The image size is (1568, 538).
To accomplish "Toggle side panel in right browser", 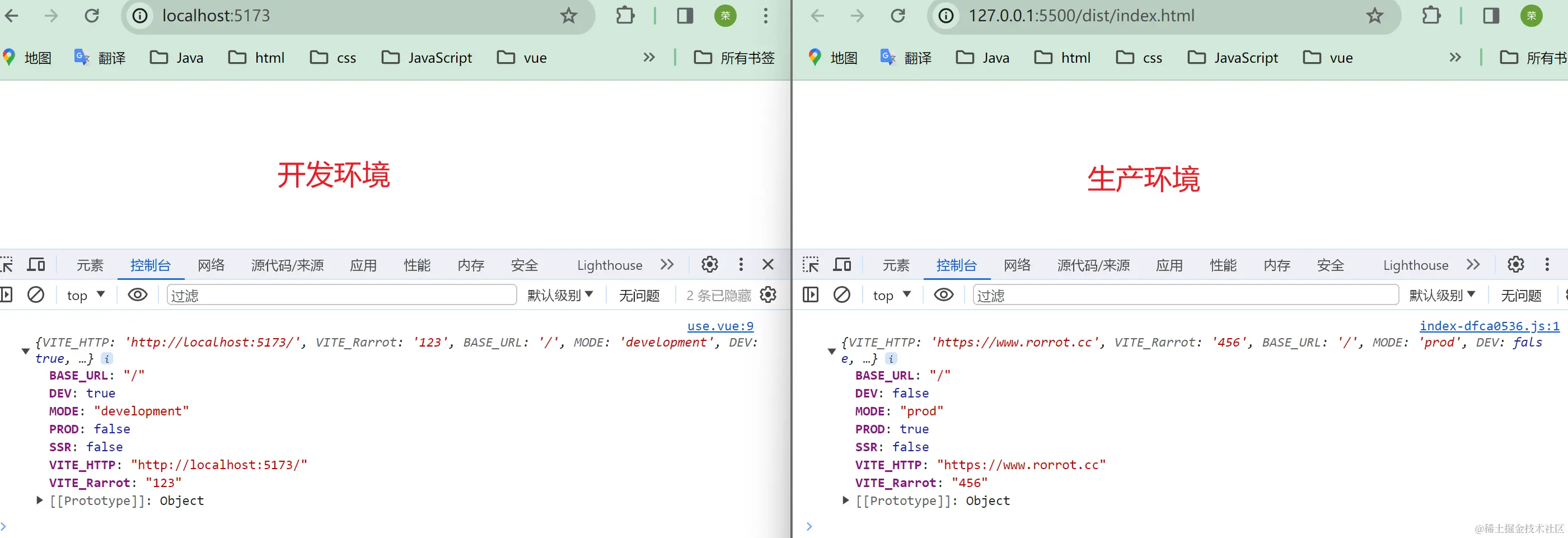I will (x=1491, y=15).
